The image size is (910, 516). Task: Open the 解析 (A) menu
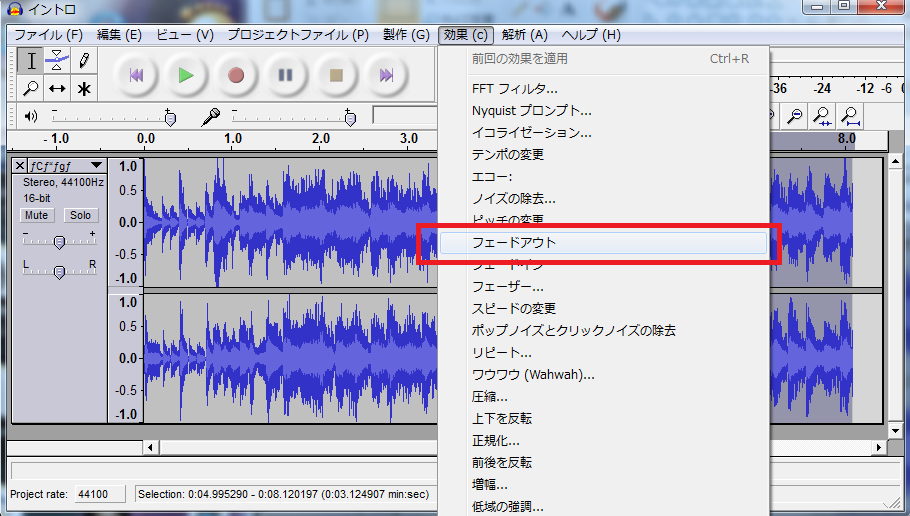[525, 35]
